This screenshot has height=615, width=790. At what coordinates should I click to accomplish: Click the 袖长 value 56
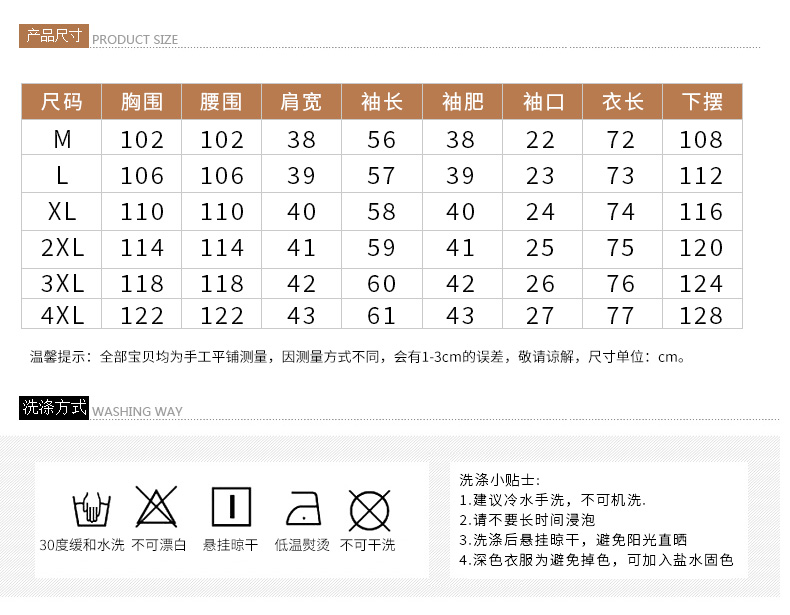(x=381, y=140)
